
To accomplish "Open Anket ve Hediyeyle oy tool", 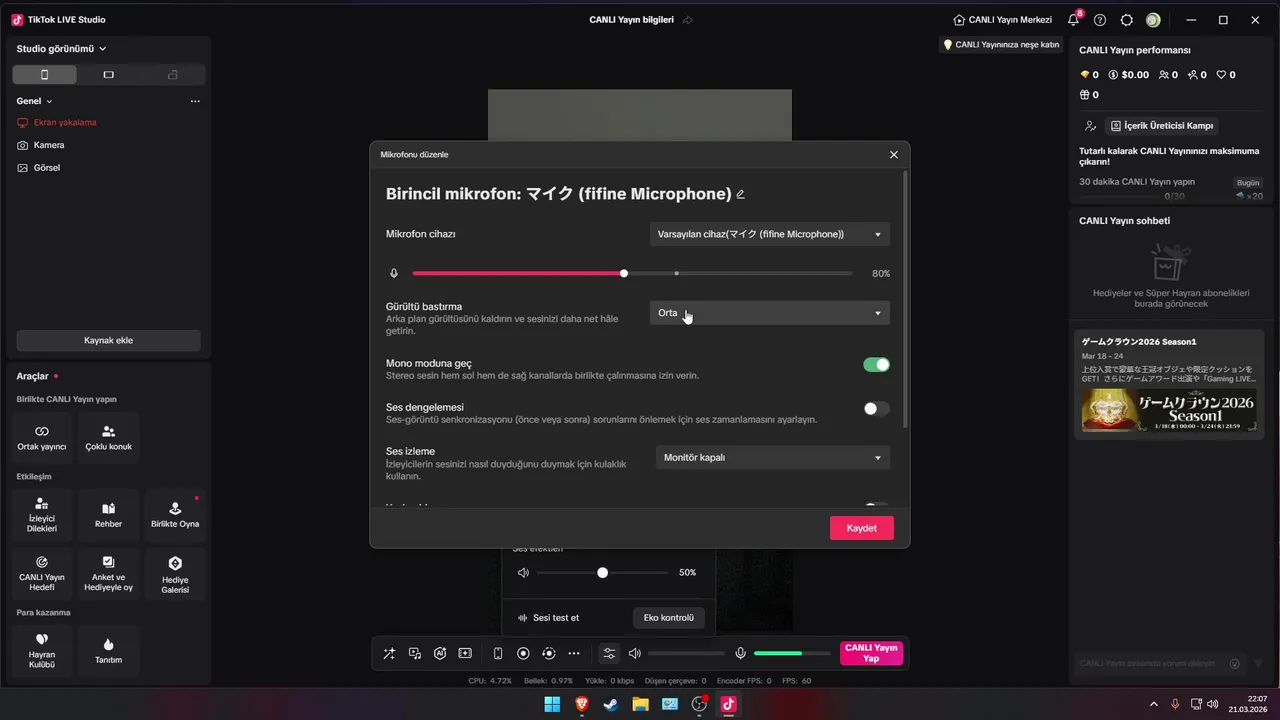I will pyautogui.click(x=108, y=573).
